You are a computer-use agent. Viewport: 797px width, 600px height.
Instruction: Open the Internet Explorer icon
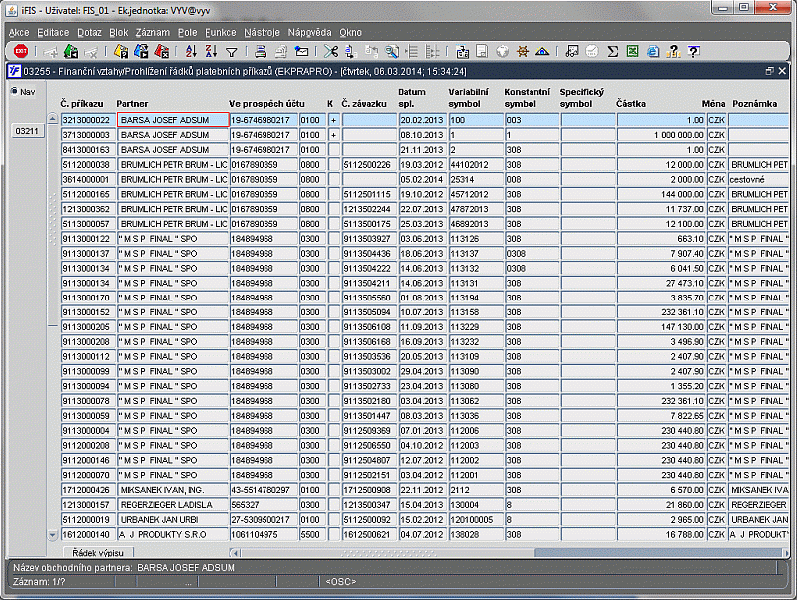coord(653,51)
